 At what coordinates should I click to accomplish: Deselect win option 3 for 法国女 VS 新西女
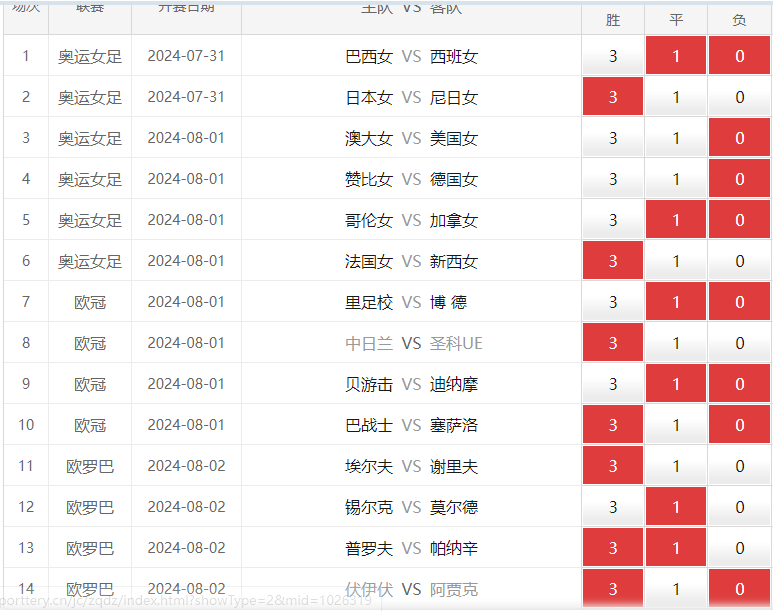[613, 260]
